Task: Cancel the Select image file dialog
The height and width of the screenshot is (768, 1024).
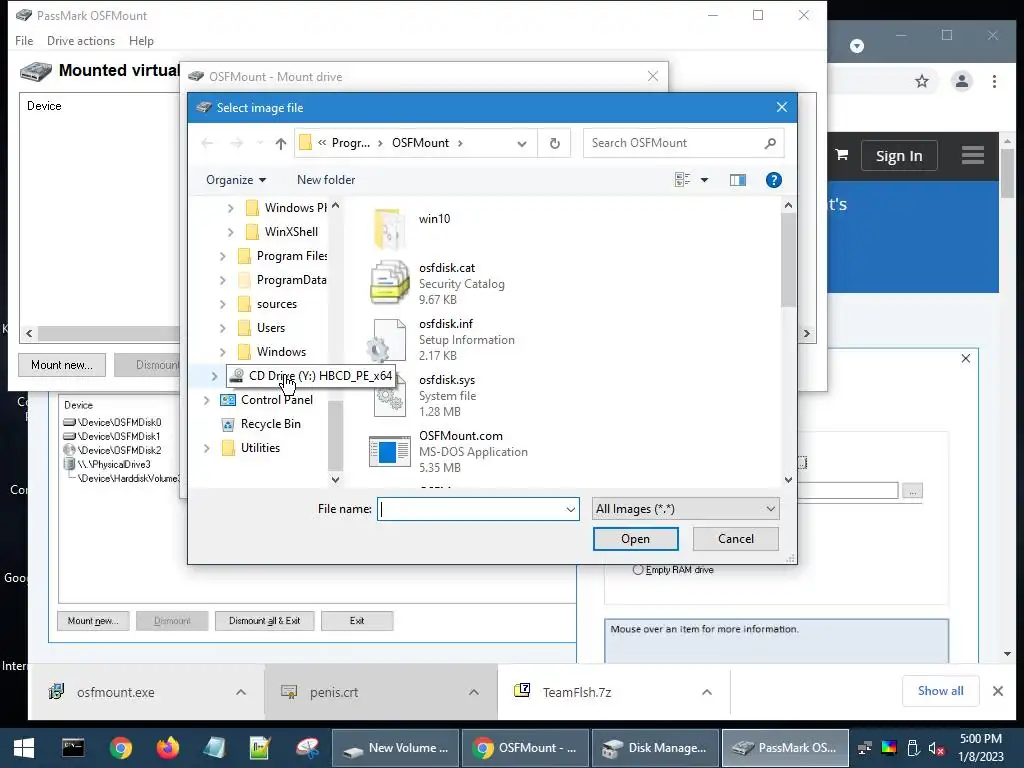Action: [x=735, y=539]
